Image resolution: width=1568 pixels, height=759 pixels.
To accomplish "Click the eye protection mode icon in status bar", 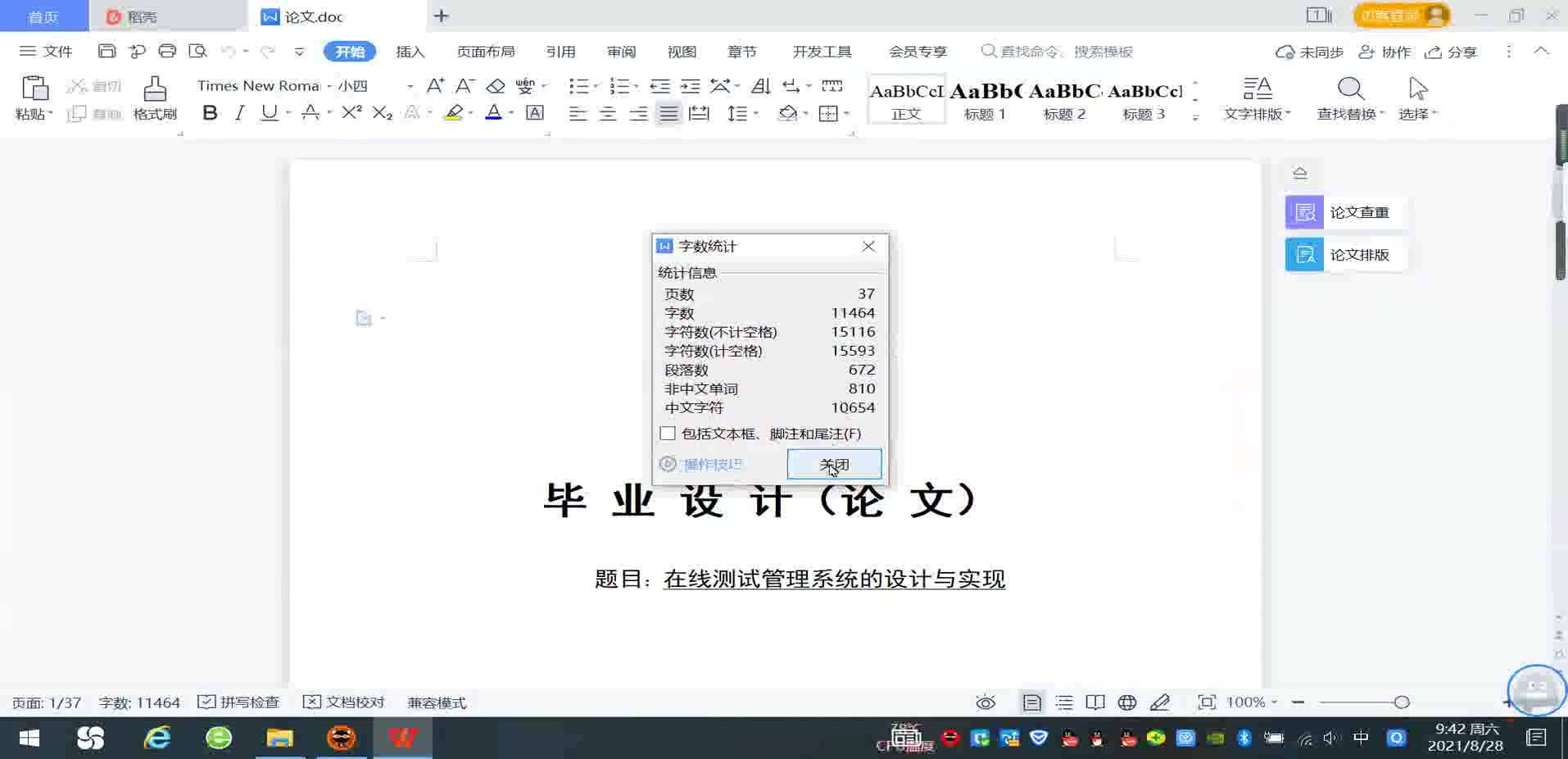I will click(986, 702).
